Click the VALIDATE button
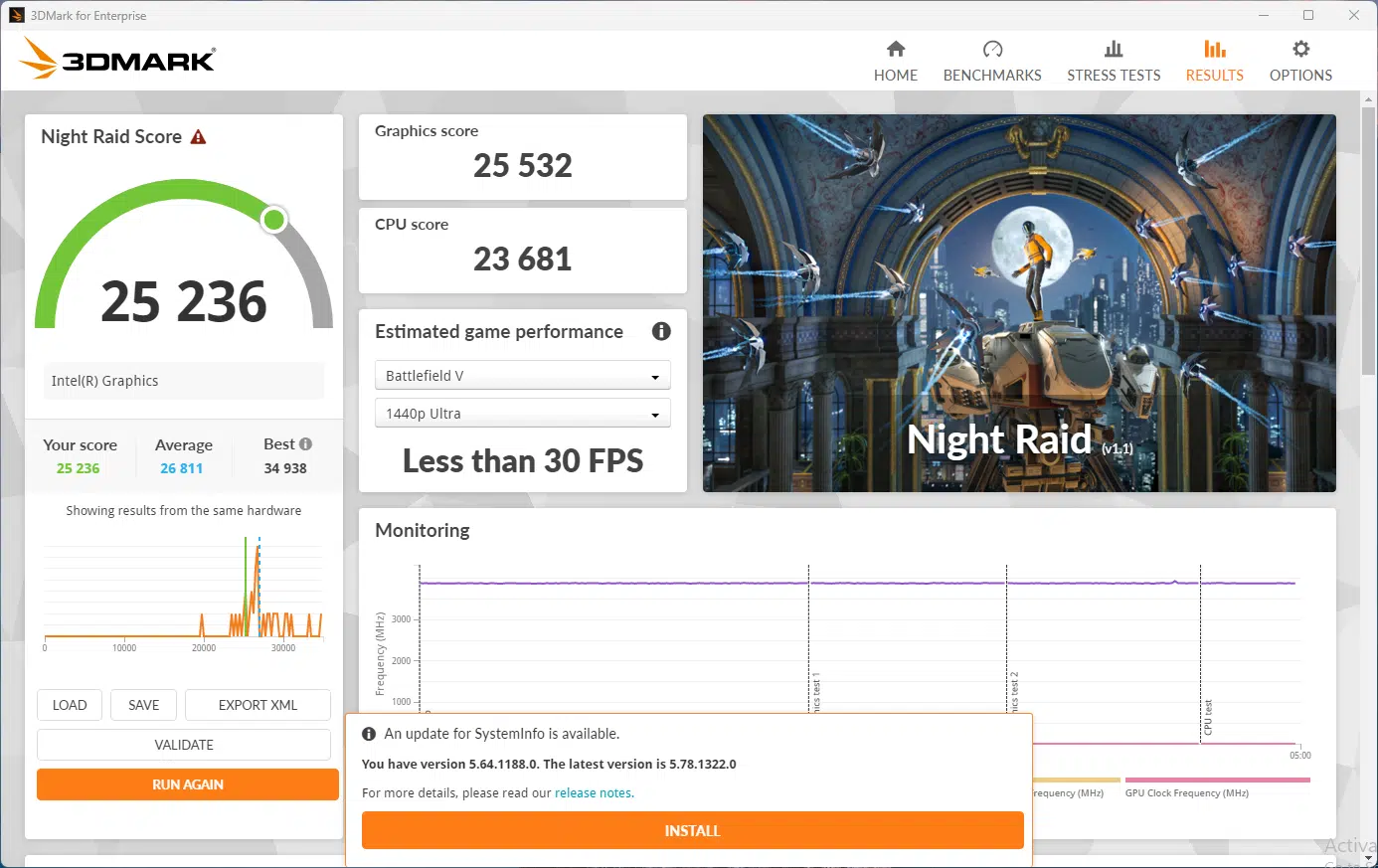This screenshot has width=1378, height=868. [184, 745]
